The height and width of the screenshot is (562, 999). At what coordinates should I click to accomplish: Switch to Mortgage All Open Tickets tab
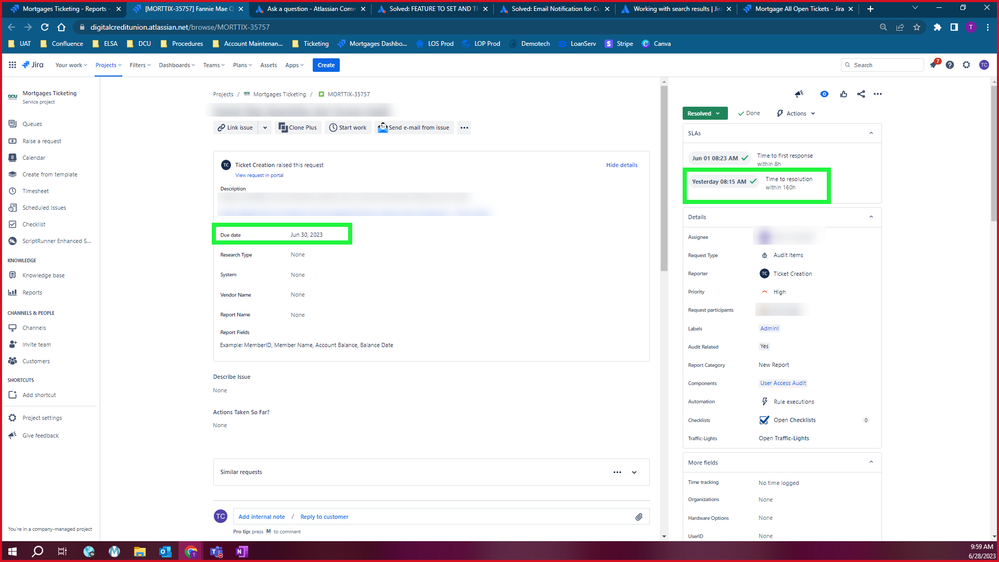(x=799, y=9)
